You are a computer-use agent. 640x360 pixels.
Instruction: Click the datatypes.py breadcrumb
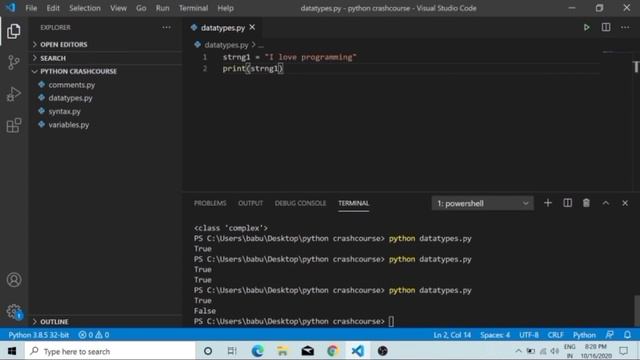pyautogui.click(x=226, y=45)
